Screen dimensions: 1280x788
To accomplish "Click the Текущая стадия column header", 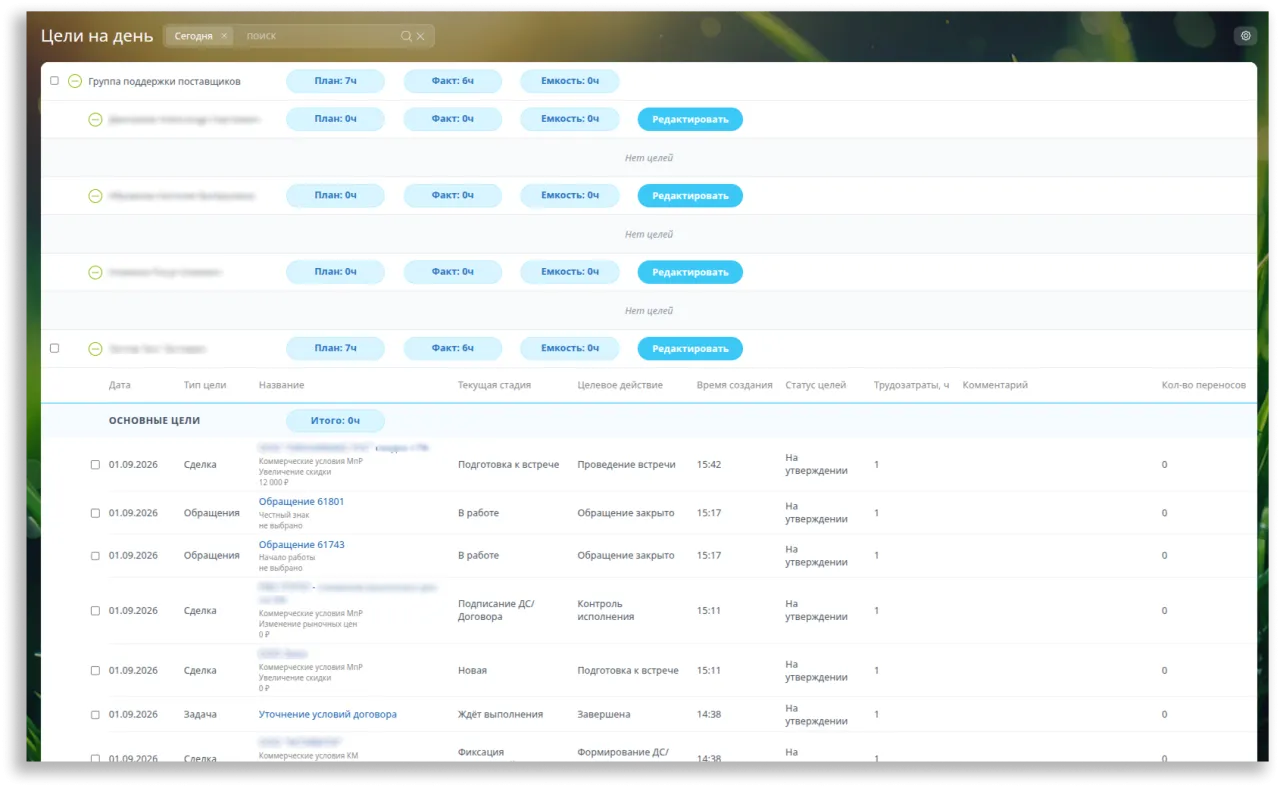I will [x=494, y=385].
